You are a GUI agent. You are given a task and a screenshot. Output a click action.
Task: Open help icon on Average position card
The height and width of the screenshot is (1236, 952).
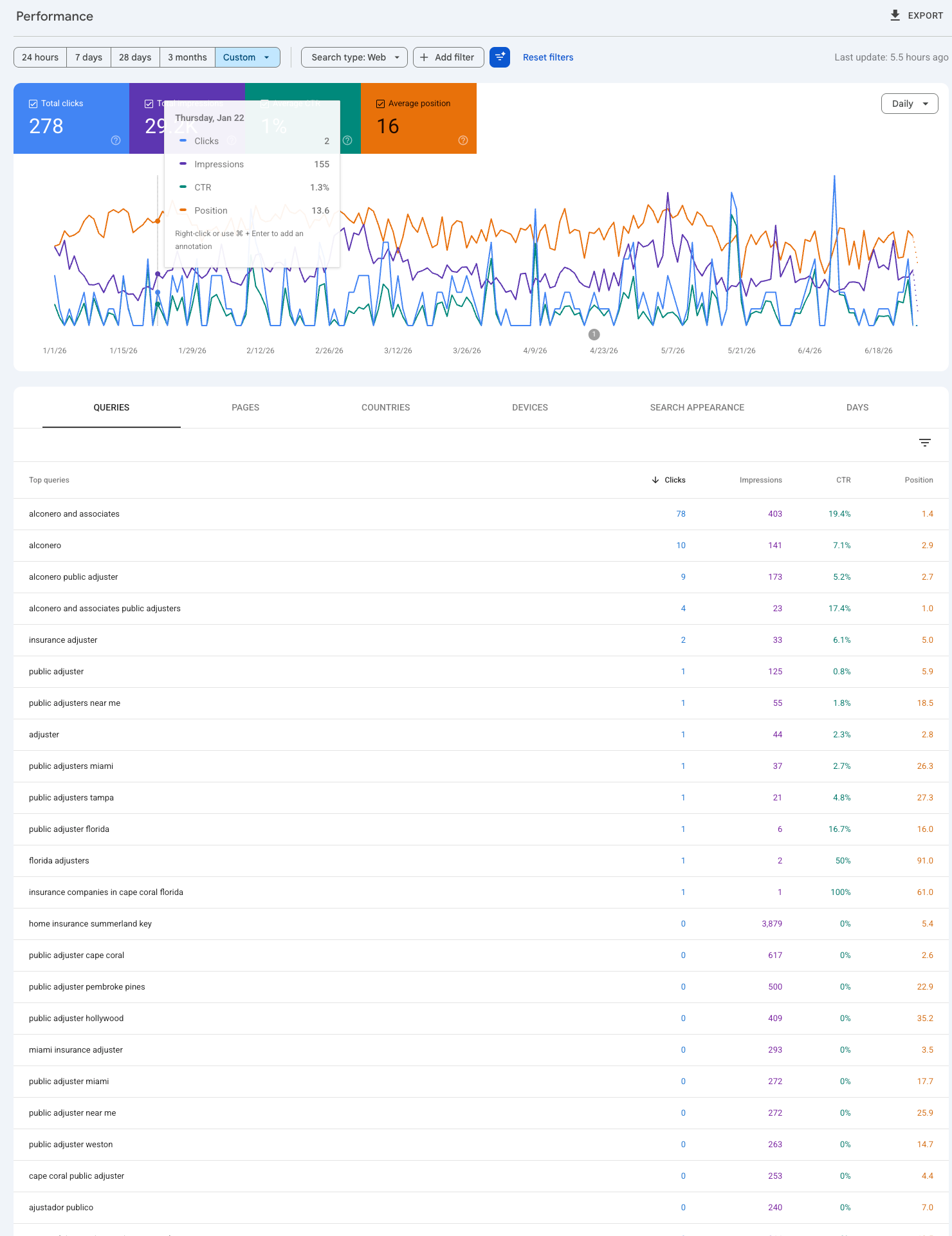(463, 140)
